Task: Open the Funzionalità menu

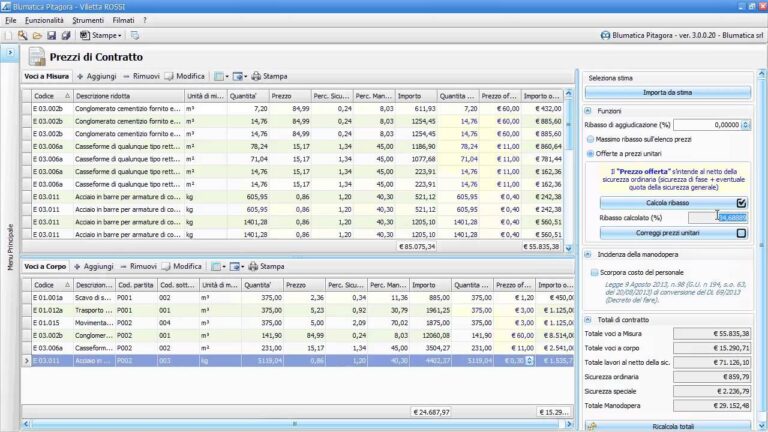Action: [x=44, y=20]
